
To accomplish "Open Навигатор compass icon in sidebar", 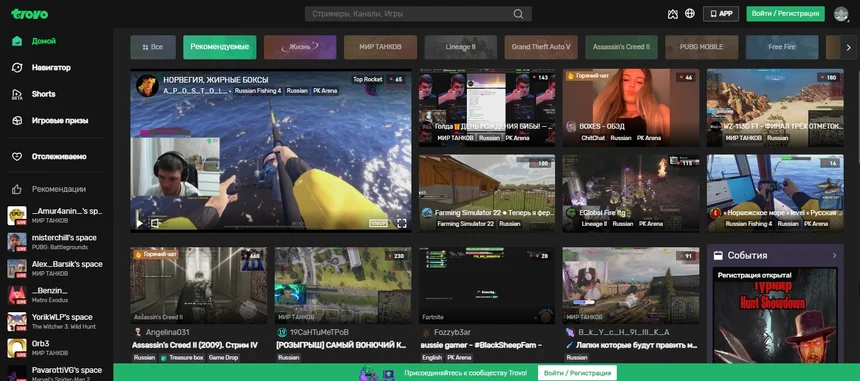I will [17, 67].
